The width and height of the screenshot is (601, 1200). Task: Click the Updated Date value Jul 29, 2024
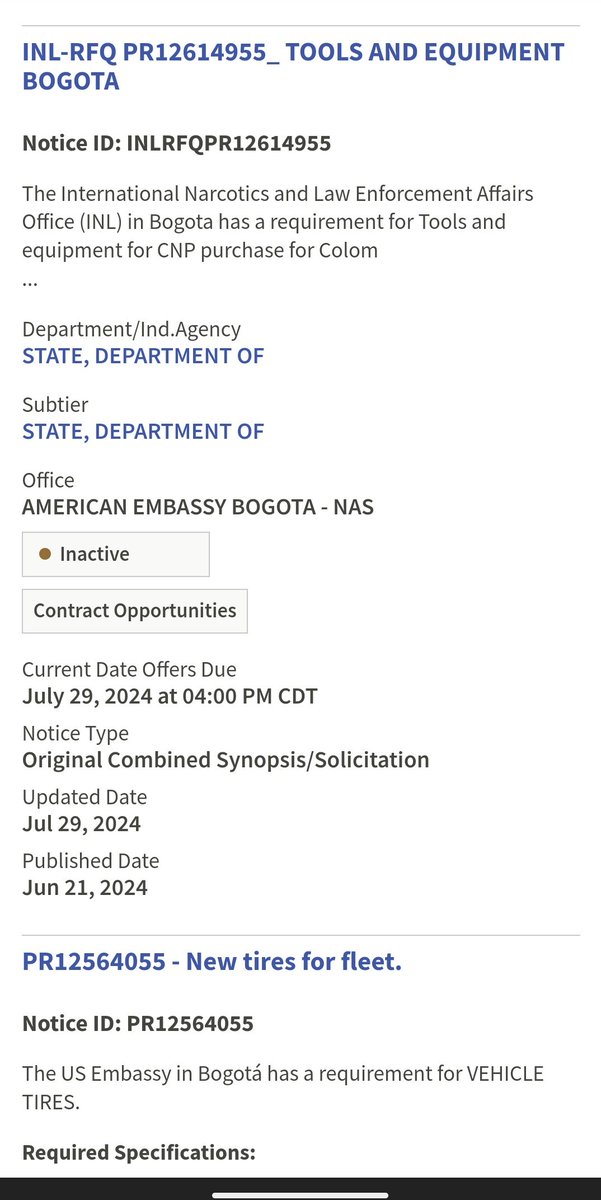[x=81, y=824]
